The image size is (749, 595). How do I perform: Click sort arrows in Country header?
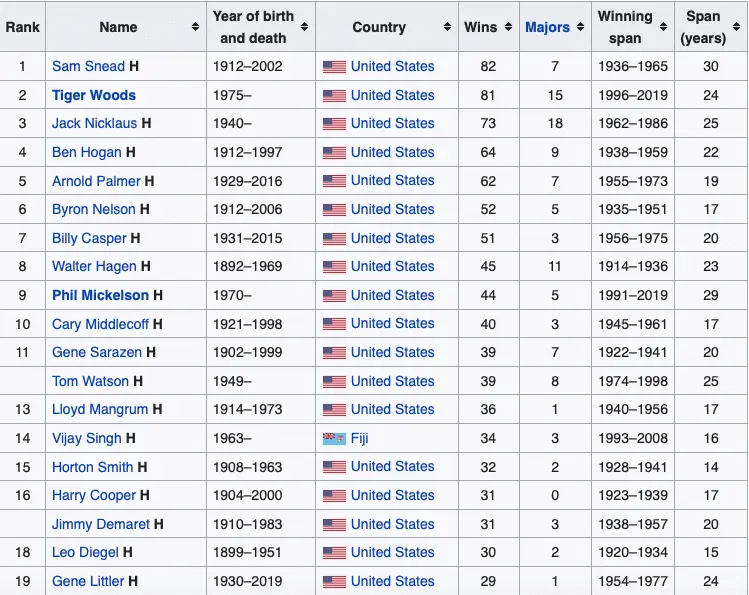tap(446, 28)
